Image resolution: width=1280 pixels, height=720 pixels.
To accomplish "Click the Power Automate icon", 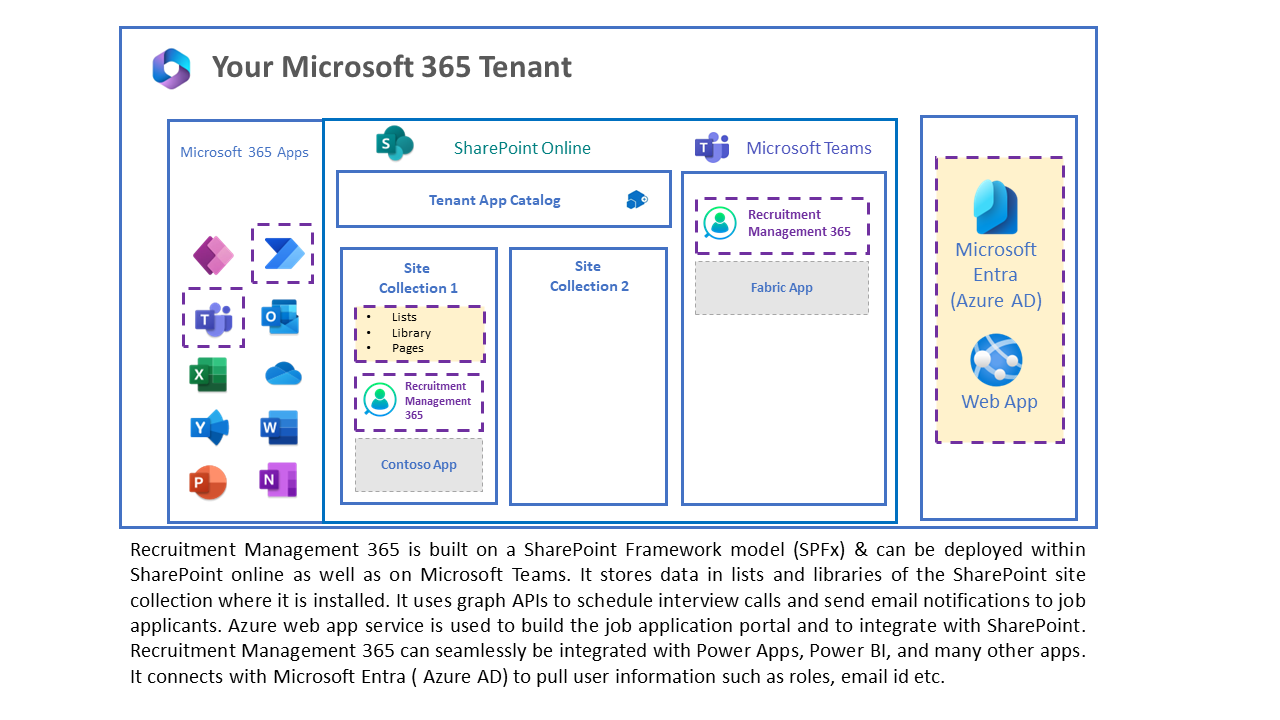I will (284, 254).
